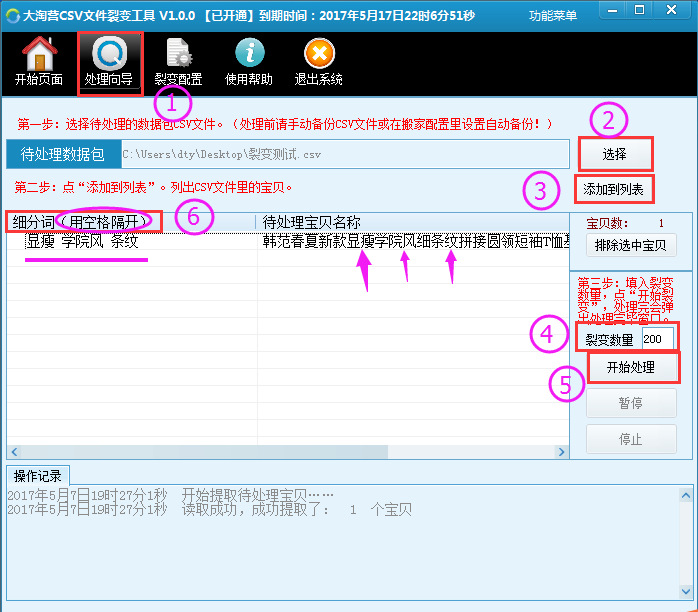Minimize the application window

[613, 11]
